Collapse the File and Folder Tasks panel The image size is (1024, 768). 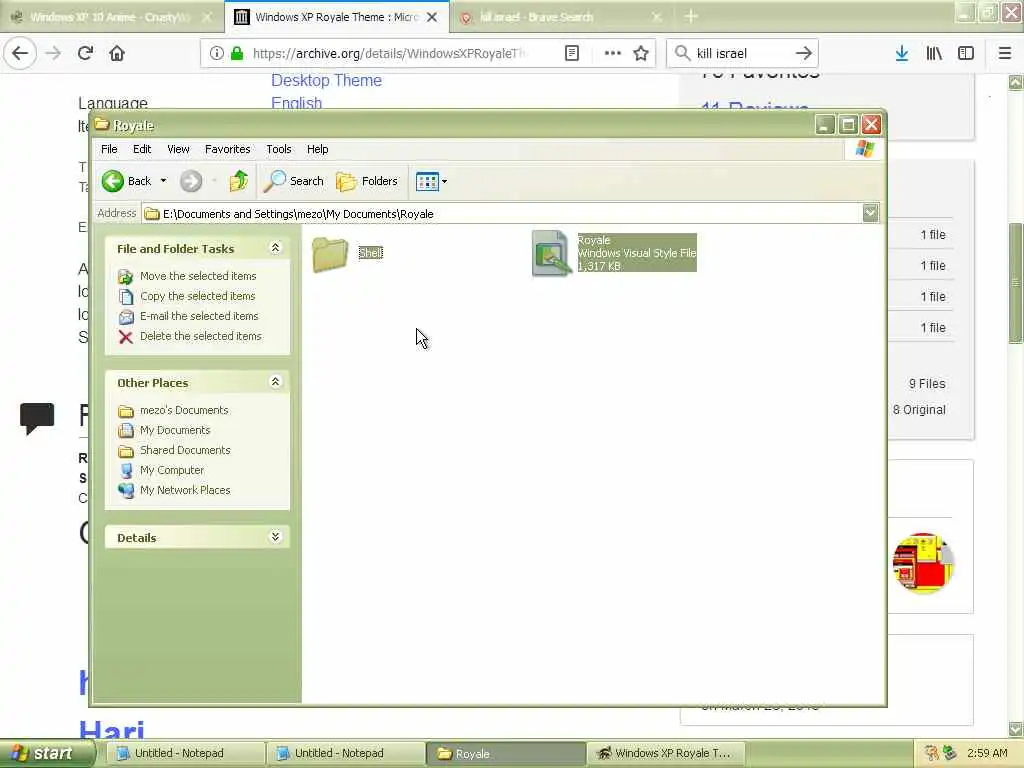click(275, 248)
